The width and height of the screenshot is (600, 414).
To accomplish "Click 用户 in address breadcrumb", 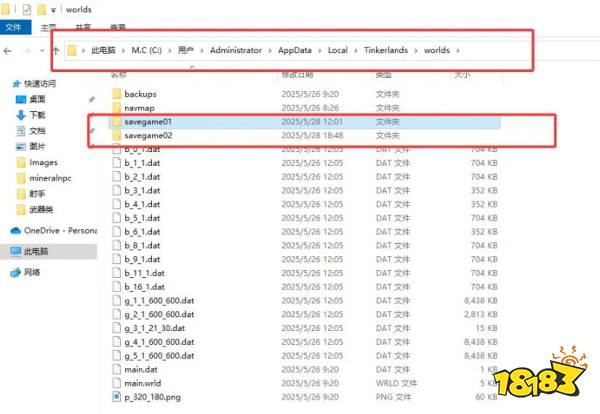I will coord(186,50).
